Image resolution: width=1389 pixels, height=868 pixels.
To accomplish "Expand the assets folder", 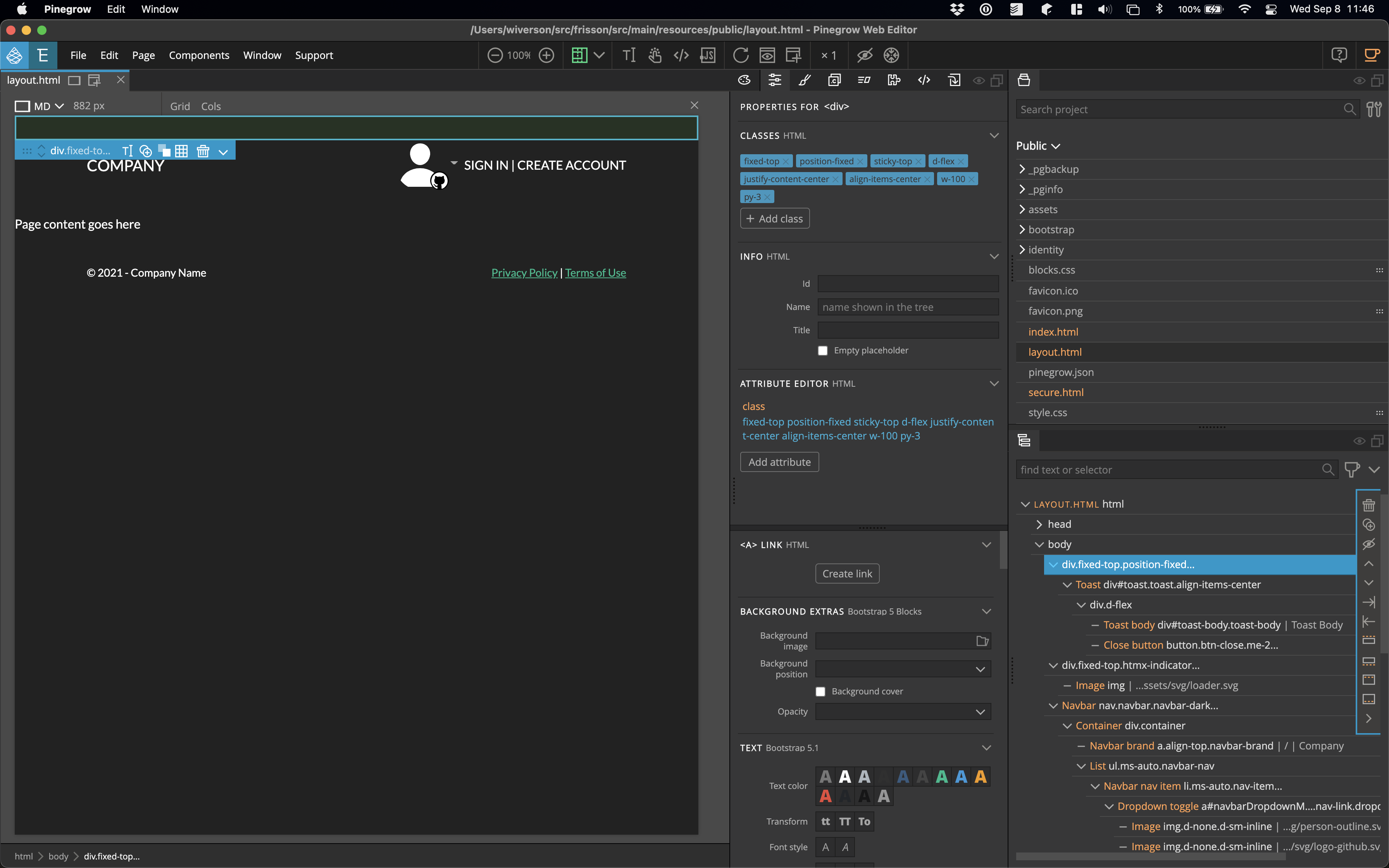I will (1022, 210).
